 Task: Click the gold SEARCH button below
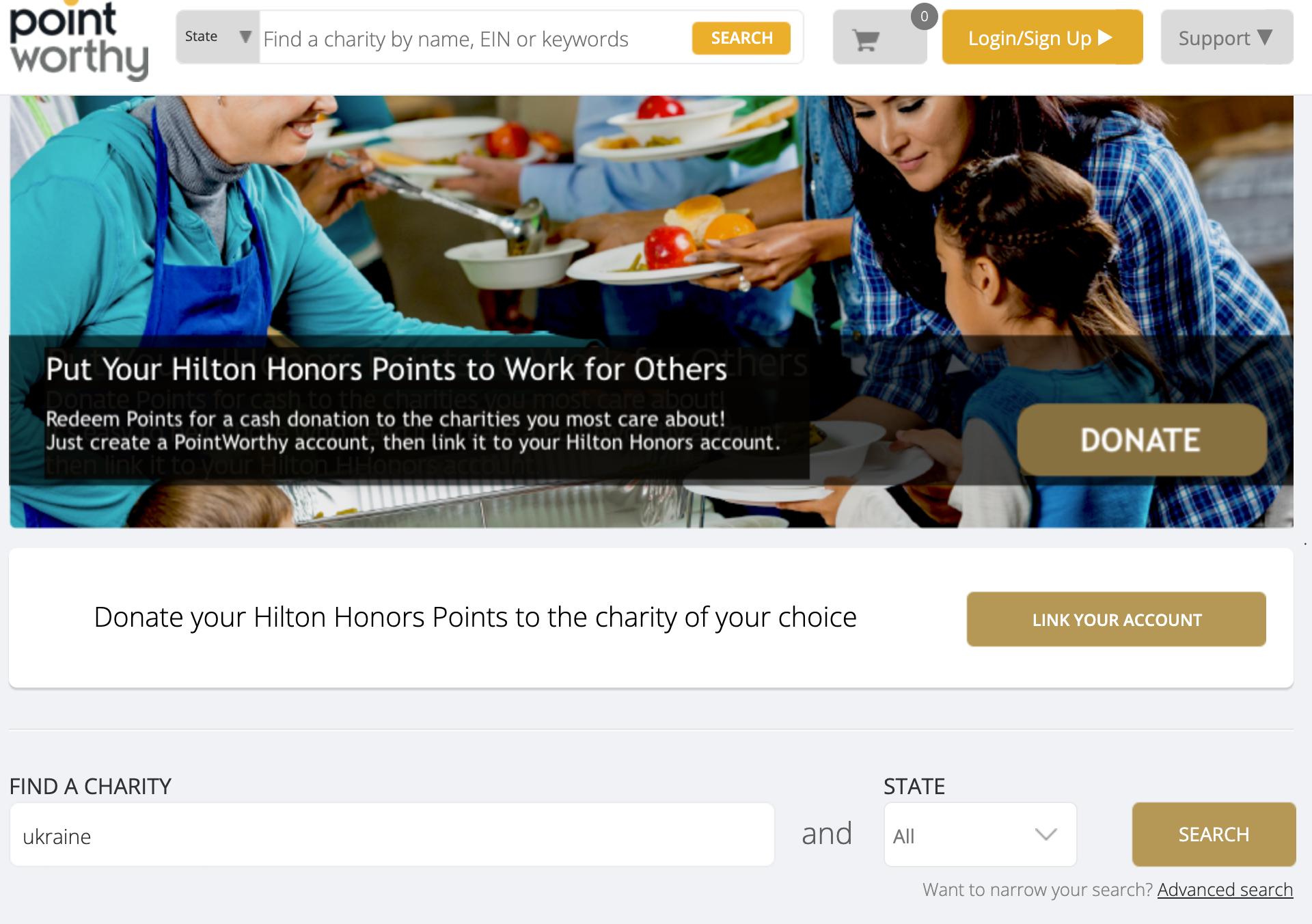click(1214, 834)
